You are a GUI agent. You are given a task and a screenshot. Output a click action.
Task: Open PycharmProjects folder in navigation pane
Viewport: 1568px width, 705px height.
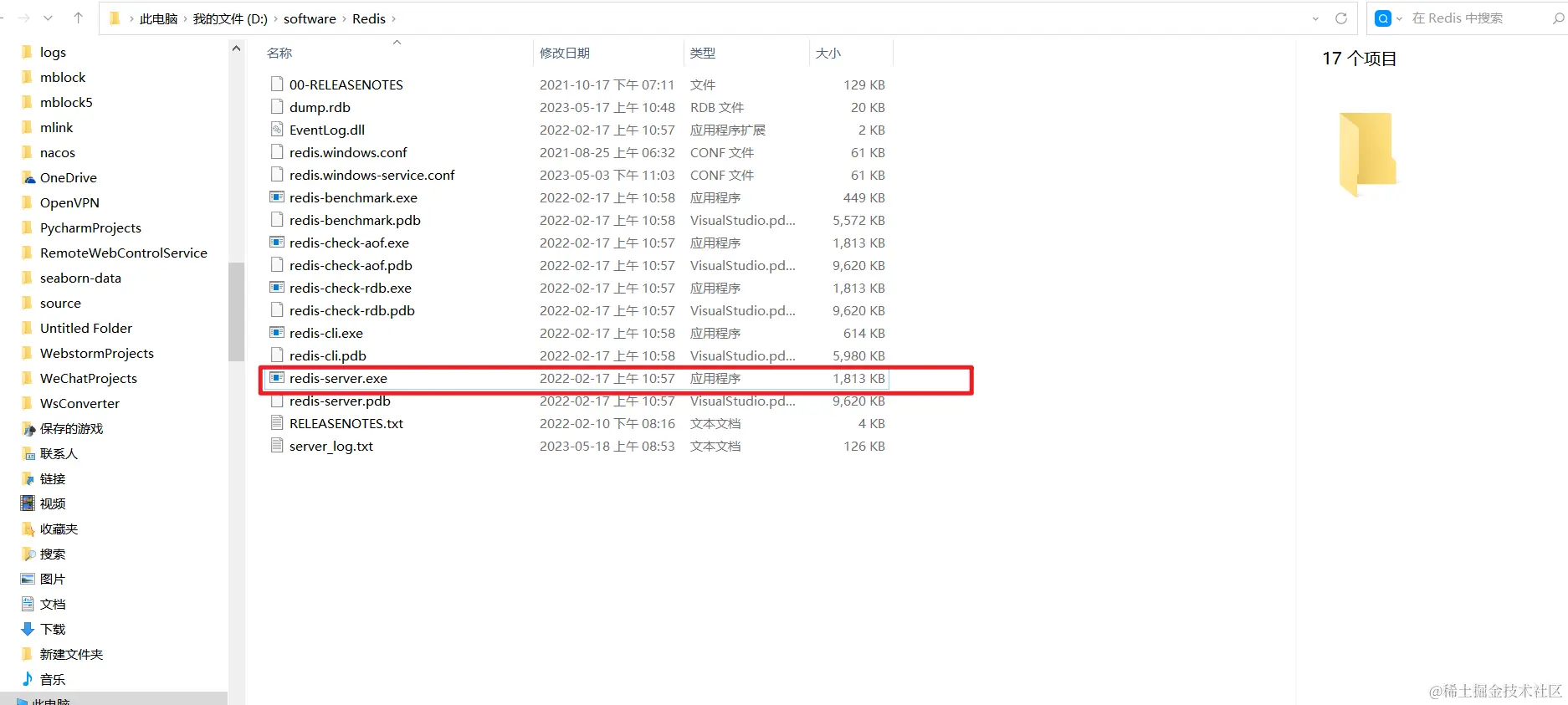coord(90,227)
